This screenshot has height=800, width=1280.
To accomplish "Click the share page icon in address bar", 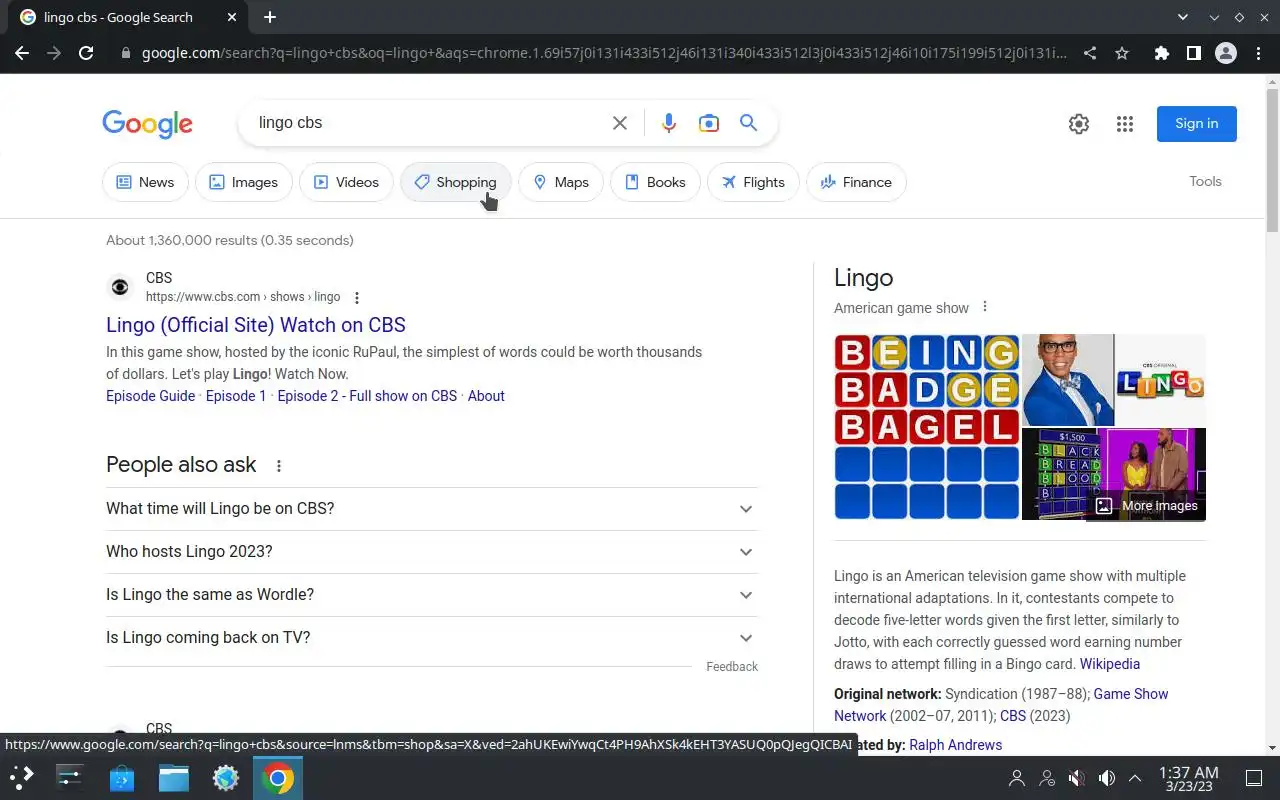I will point(1090,53).
